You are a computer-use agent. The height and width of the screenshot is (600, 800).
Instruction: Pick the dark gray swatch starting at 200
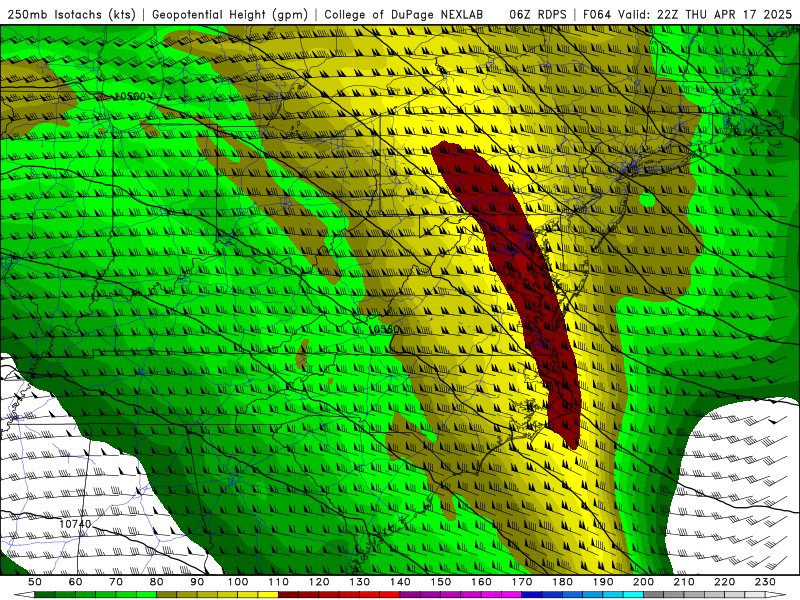click(x=654, y=594)
